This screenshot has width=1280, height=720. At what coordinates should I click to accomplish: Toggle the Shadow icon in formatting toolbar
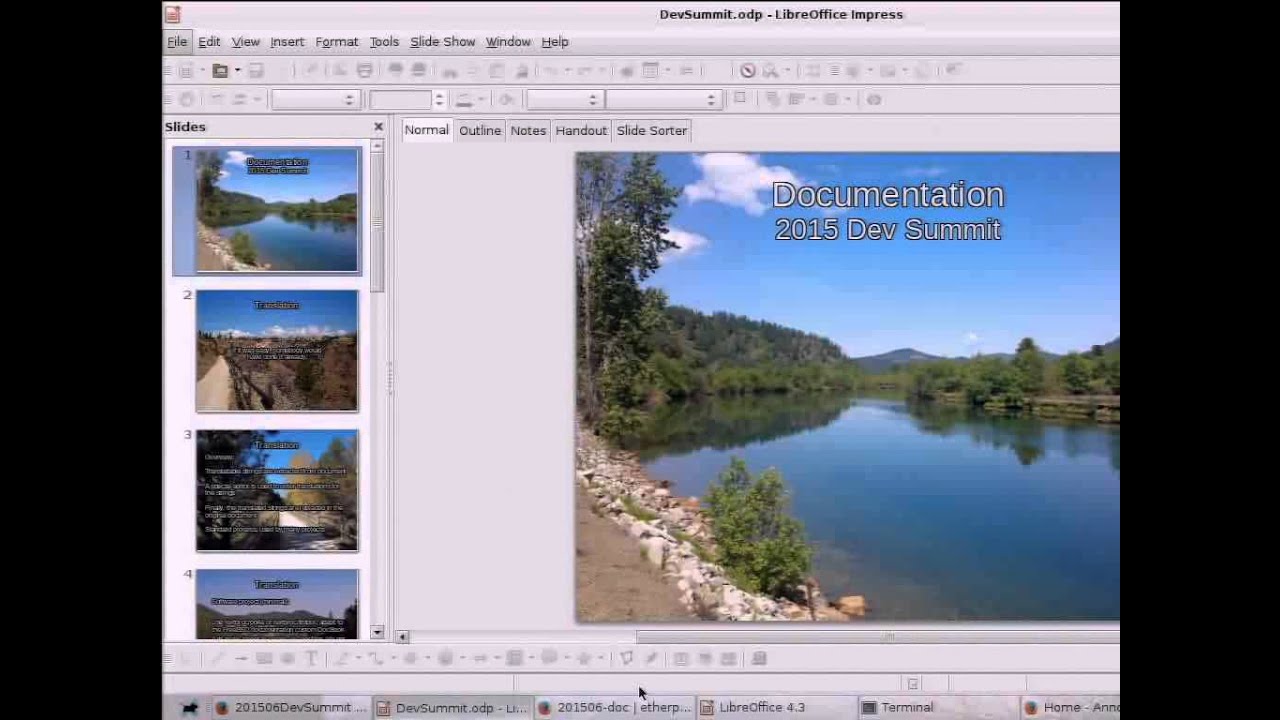click(740, 98)
